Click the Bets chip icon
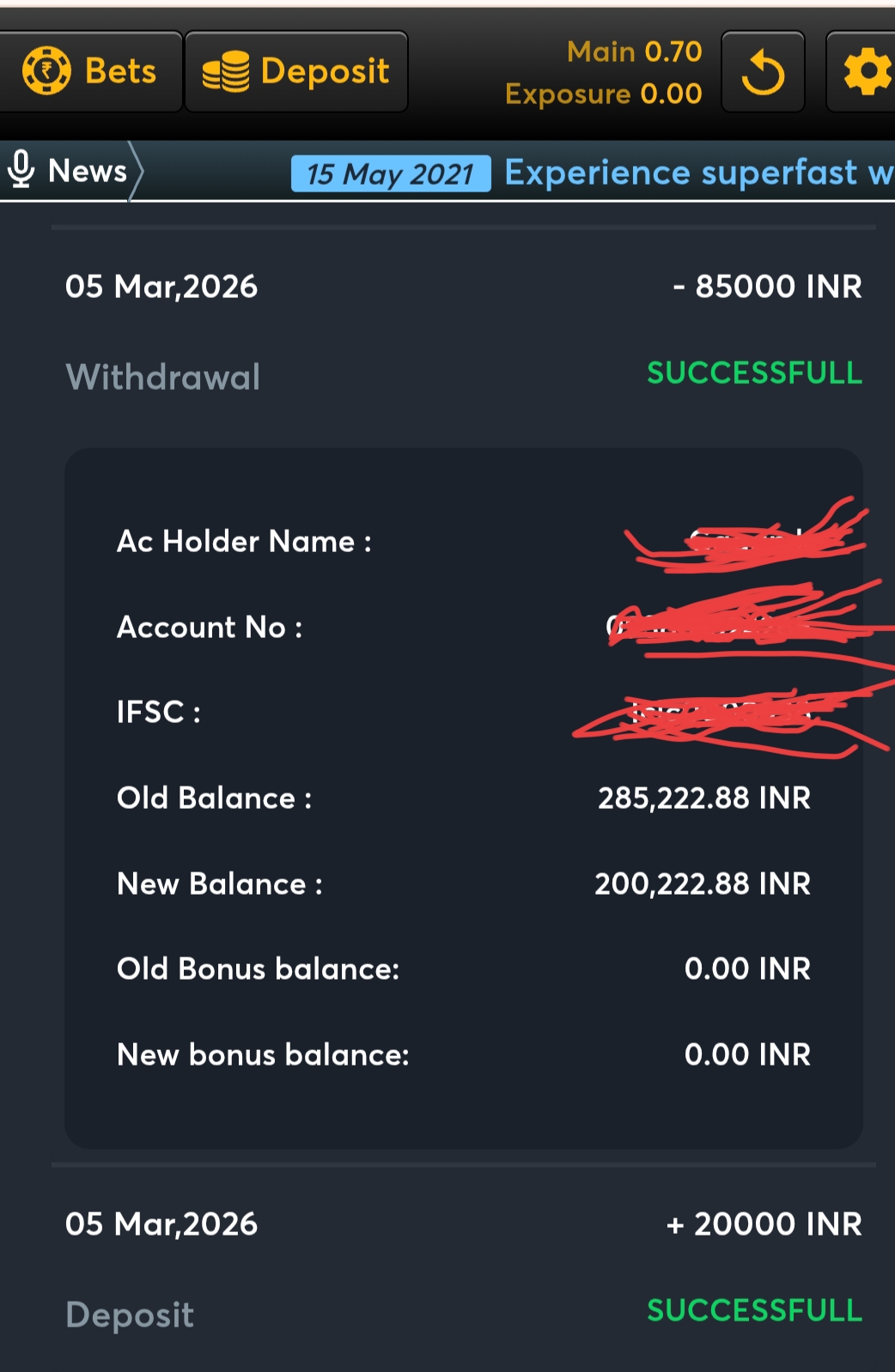The height and width of the screenshot is (1372, 895). point(46,70)
